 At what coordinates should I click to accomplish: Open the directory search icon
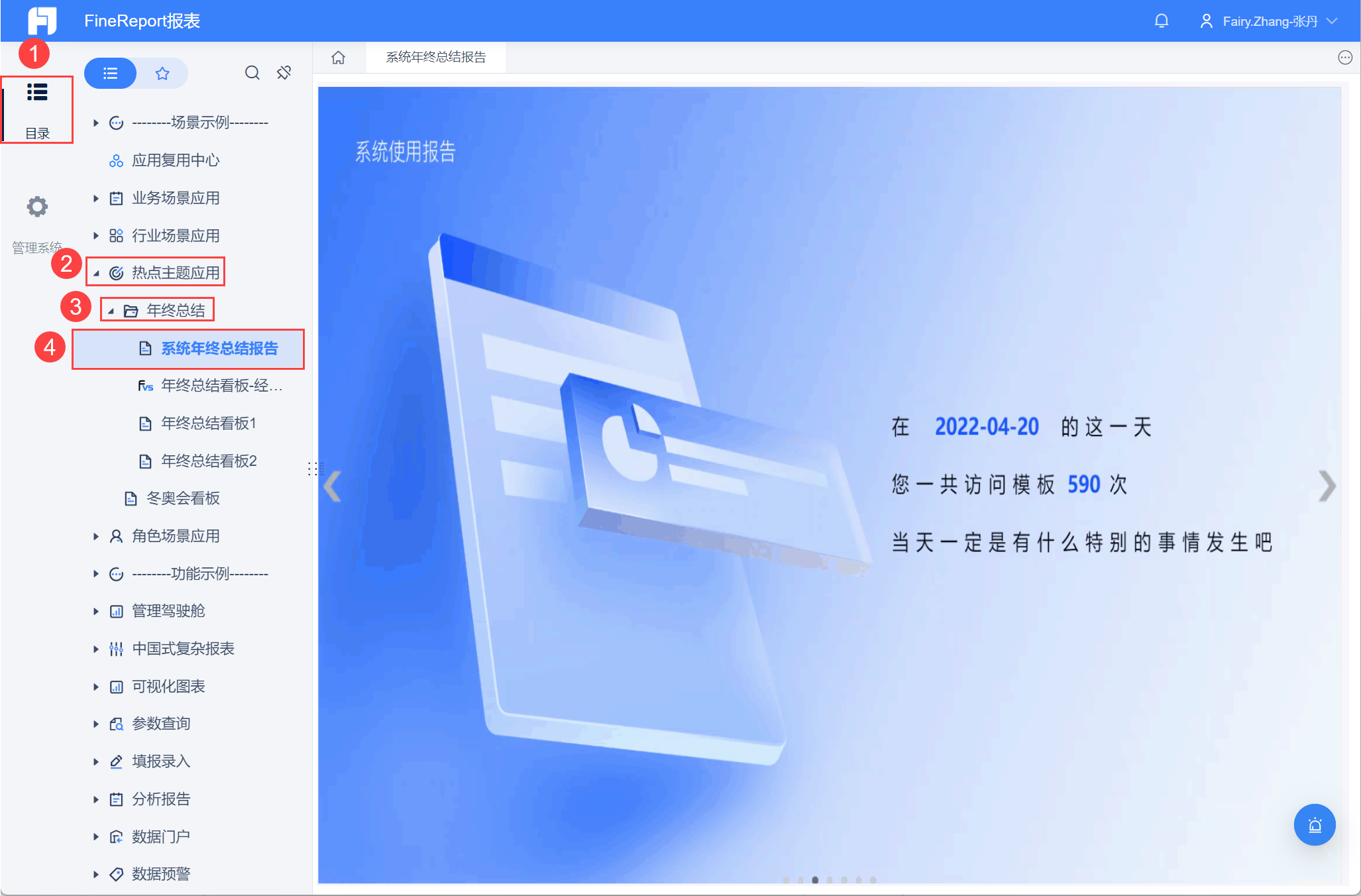pos(252,73)
